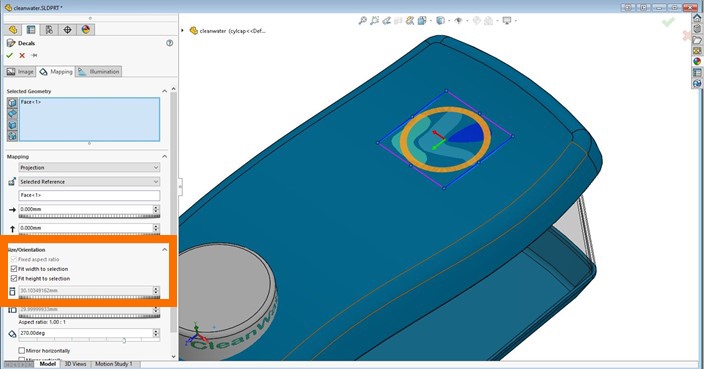The image size is (704, 369).
Task: Click Dynamic Annotation Views icon
Action: pyautogui.click(x=409, y=21)
